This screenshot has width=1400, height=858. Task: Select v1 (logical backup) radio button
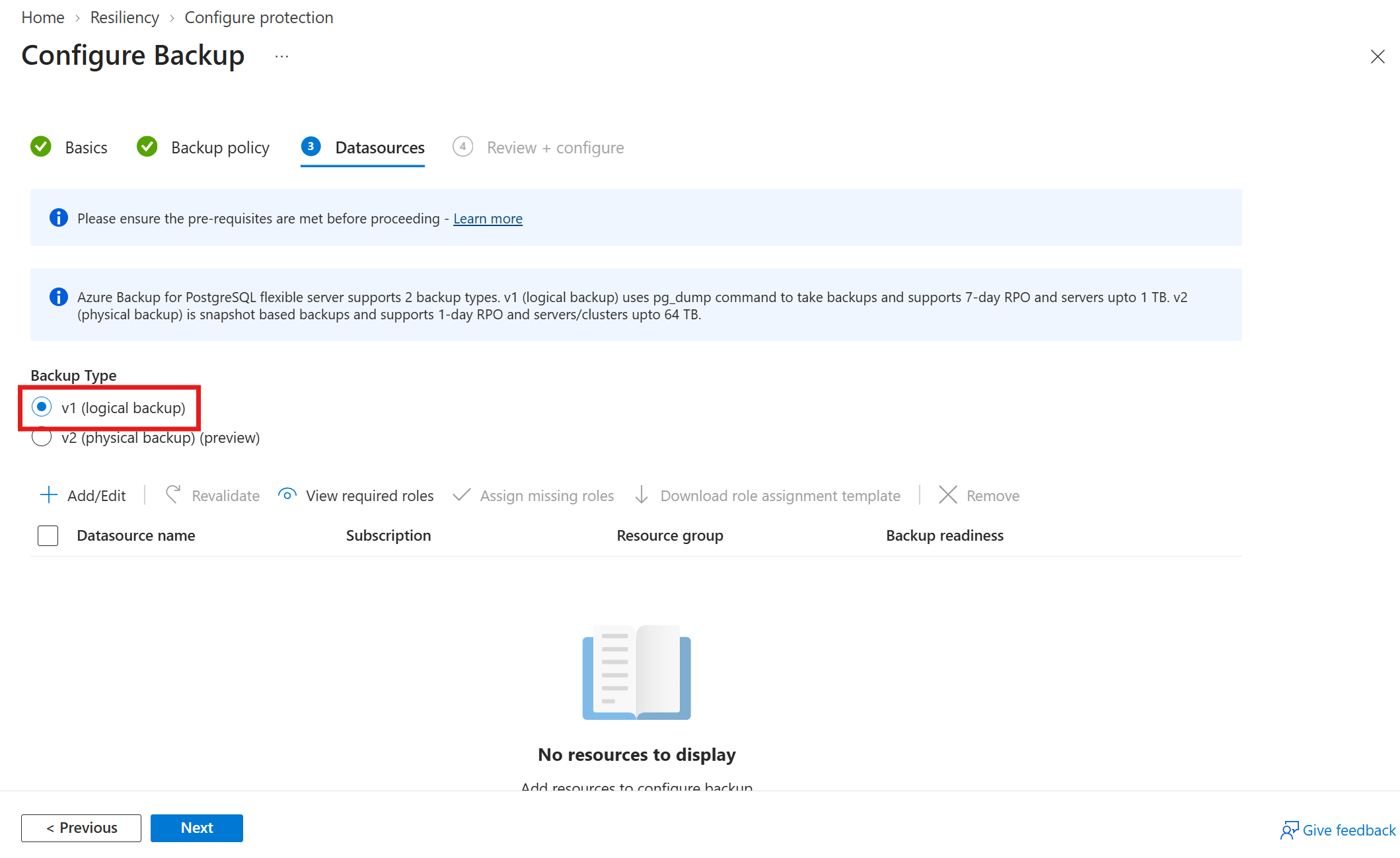tap(42, 407)
